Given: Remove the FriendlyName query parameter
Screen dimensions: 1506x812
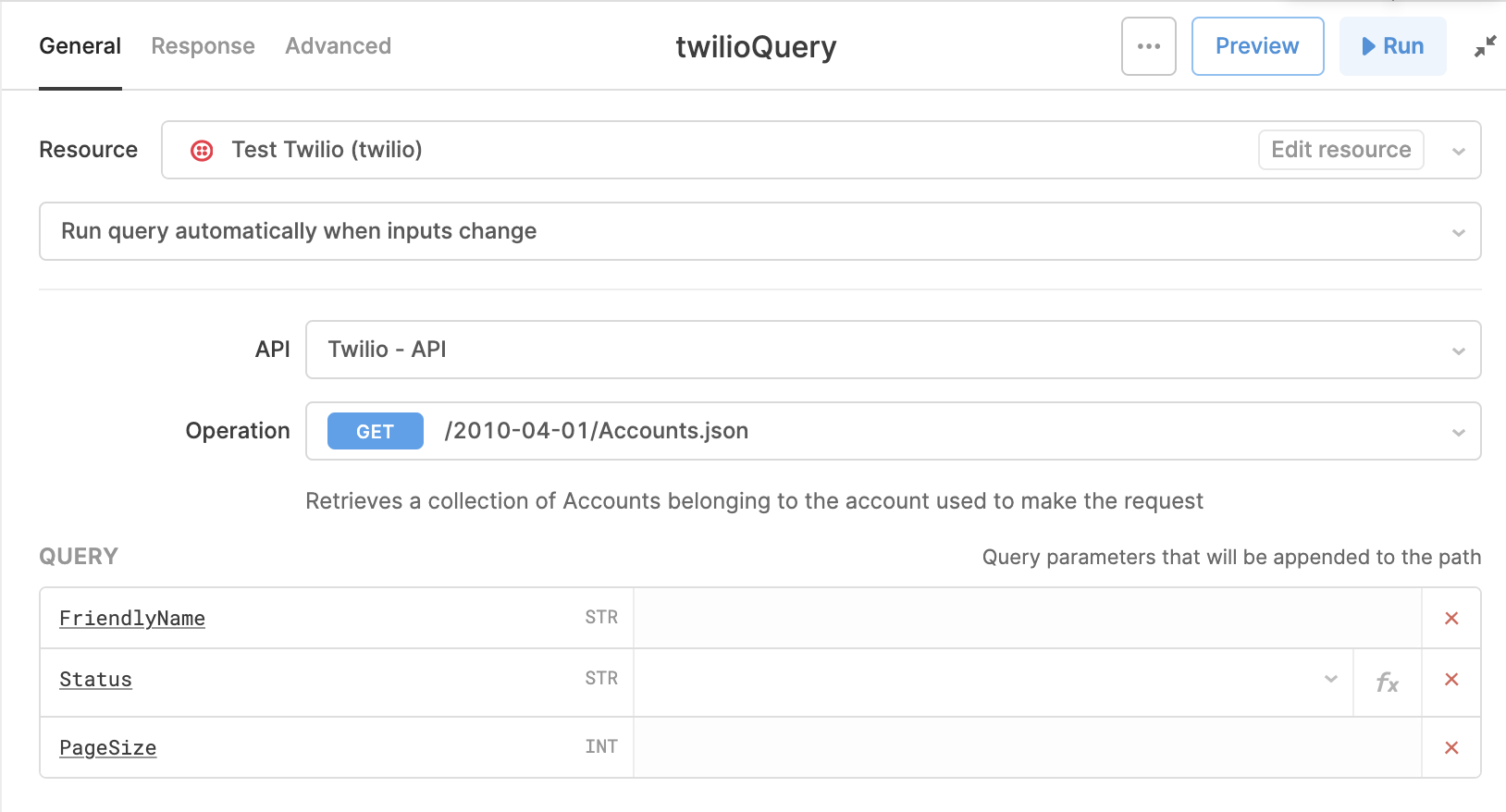Looking at the screenshot, I should [1451, 618].
